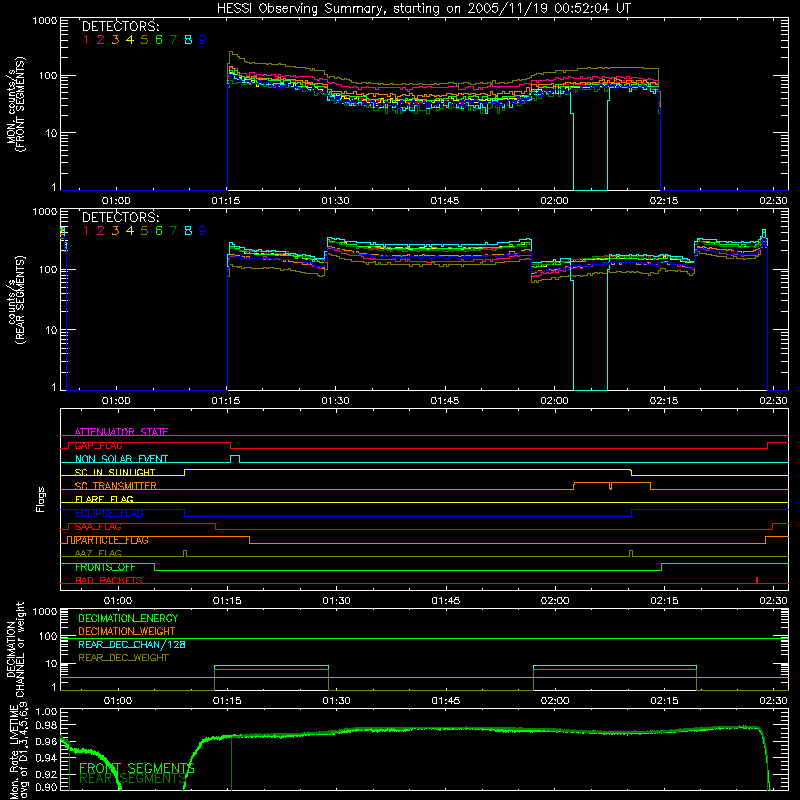Select the NON_SOLAR_EVENT flag label
The width and height of the screenshot is (800, 800).
pyautogui.click(x=121, y=459)
